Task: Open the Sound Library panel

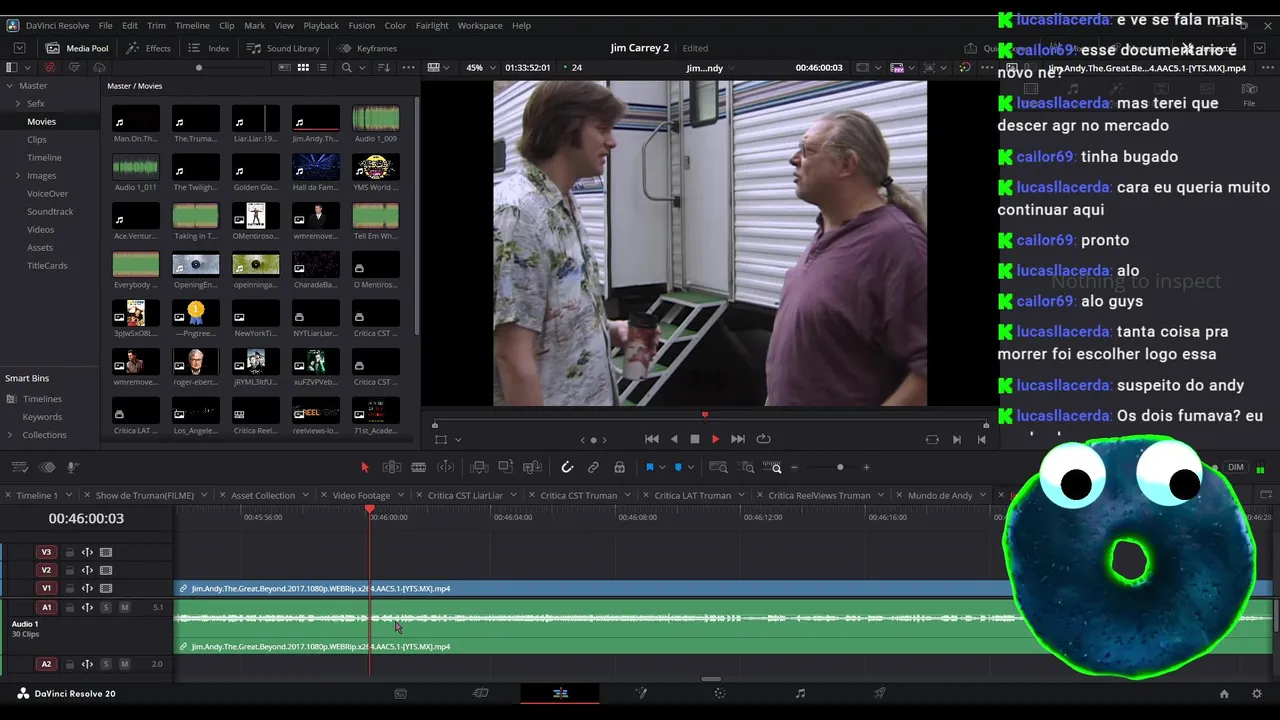Action: (283, 48)
